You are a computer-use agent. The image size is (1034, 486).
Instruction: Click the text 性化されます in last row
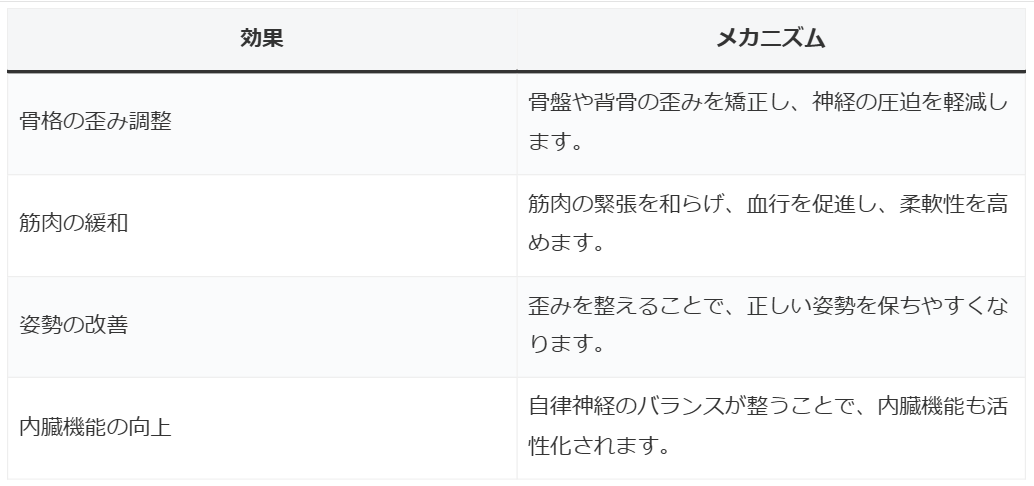[593, 446]
